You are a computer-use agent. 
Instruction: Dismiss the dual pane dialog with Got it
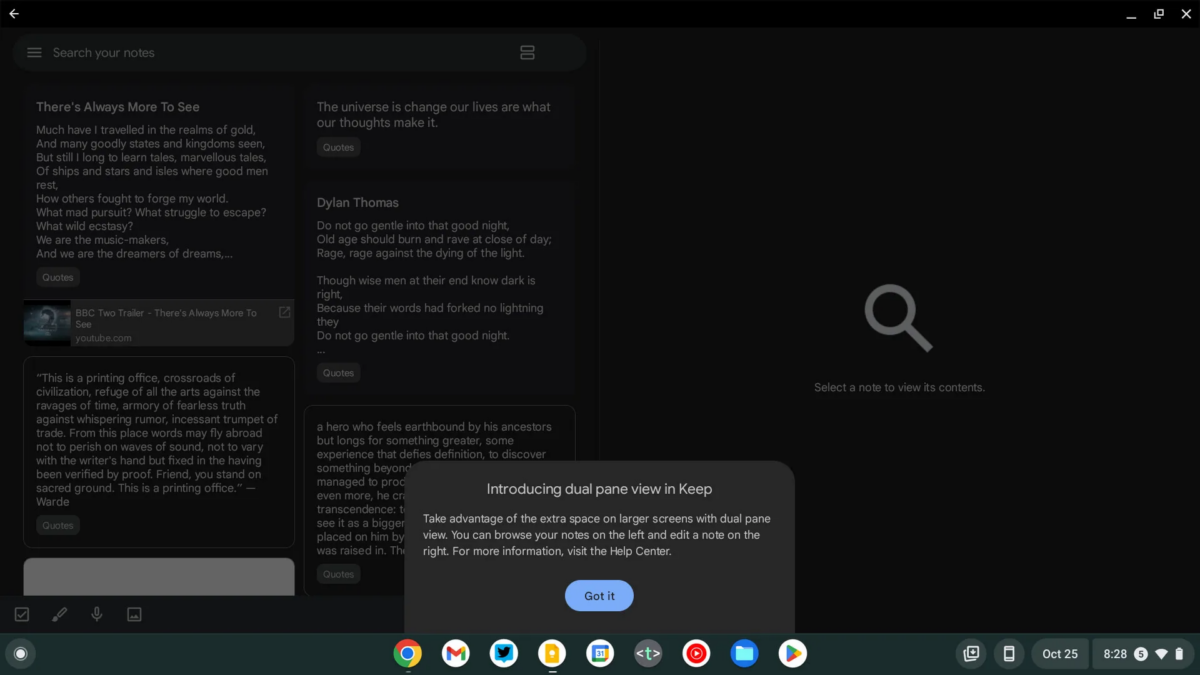point(598,595)
